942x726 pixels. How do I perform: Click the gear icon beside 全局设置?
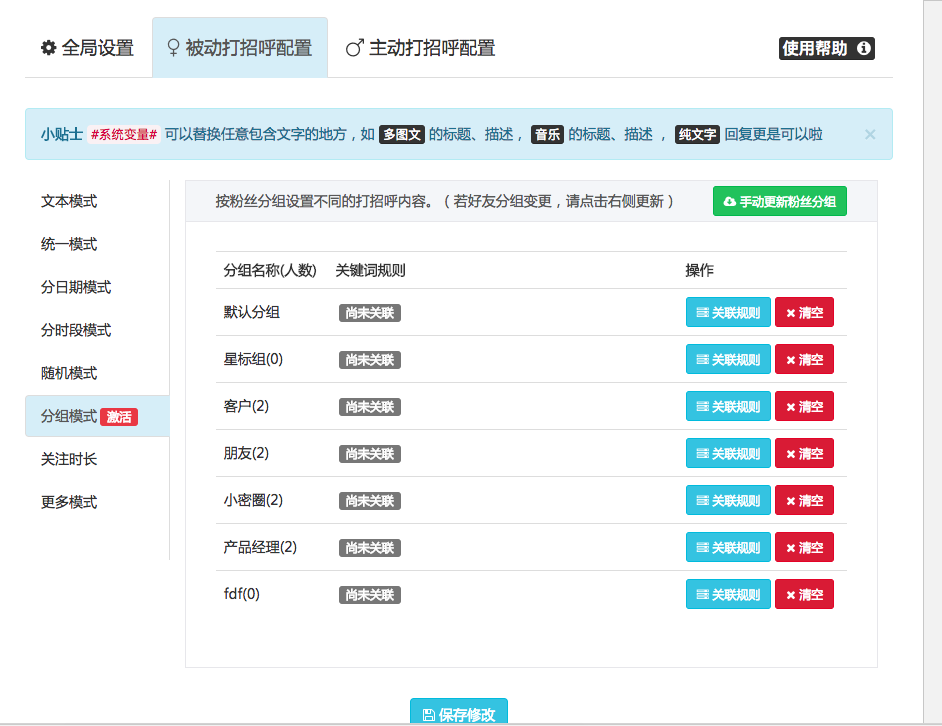tap(49, 48)
